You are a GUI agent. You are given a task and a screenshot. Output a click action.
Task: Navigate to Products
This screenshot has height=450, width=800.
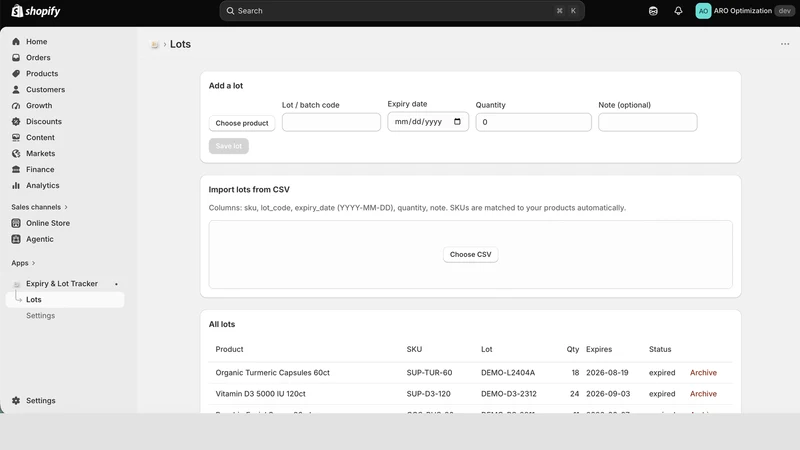[x=42, y=73]
